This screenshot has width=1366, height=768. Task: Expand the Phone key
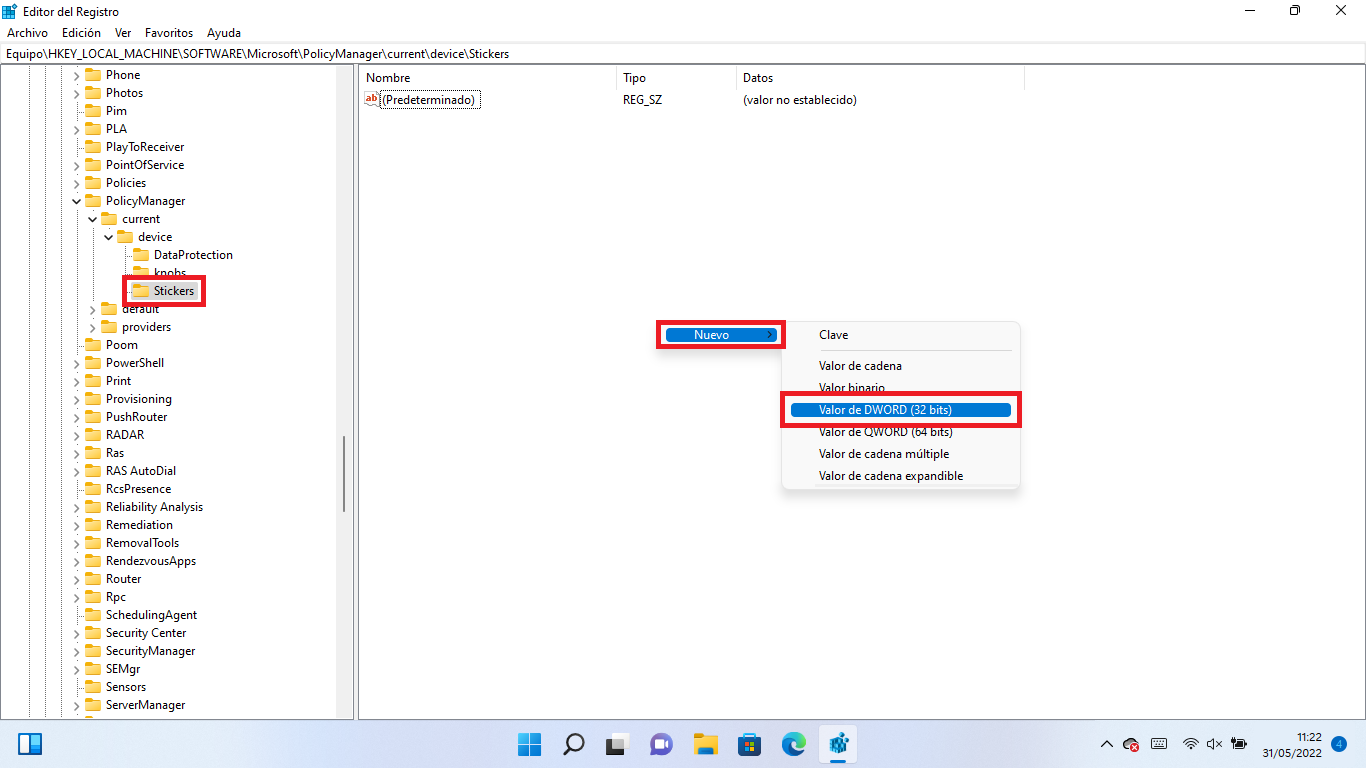76,75
